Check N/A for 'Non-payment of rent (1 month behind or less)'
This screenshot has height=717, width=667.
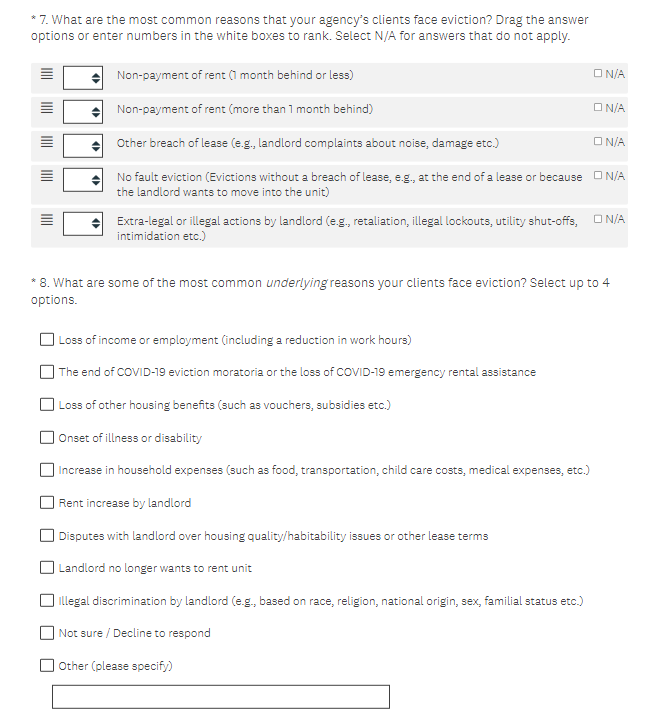pos(598,73)
